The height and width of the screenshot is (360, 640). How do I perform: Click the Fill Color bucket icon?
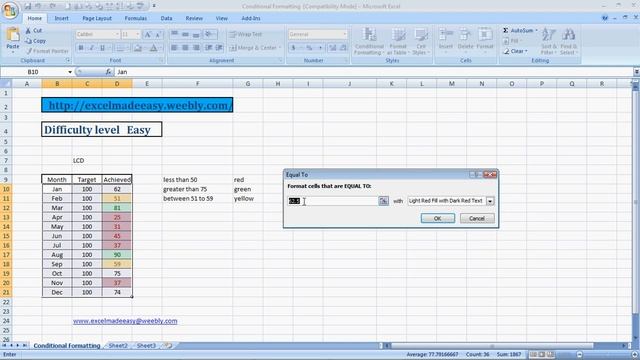click(x=138, y=48)
